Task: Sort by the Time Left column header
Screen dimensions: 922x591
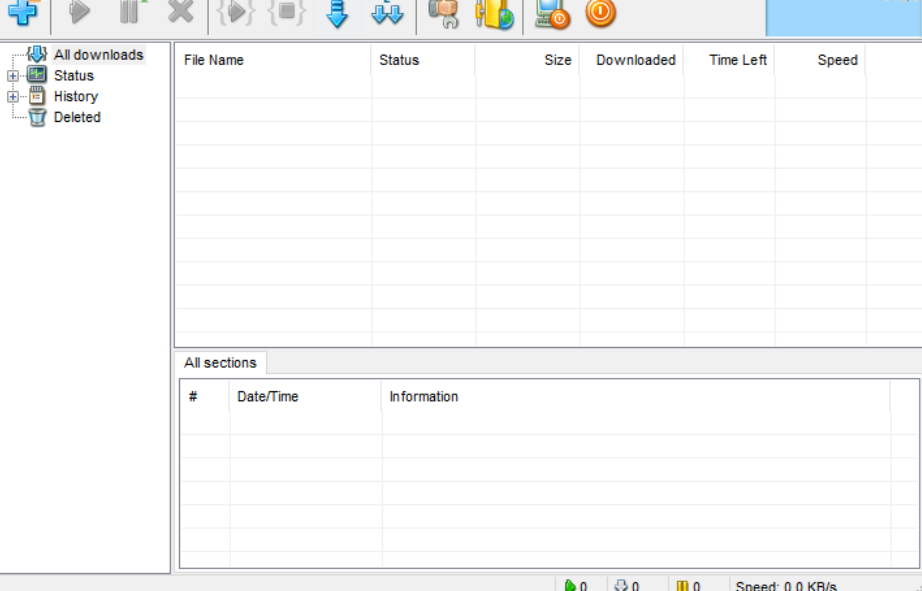Action: (729, 60)
